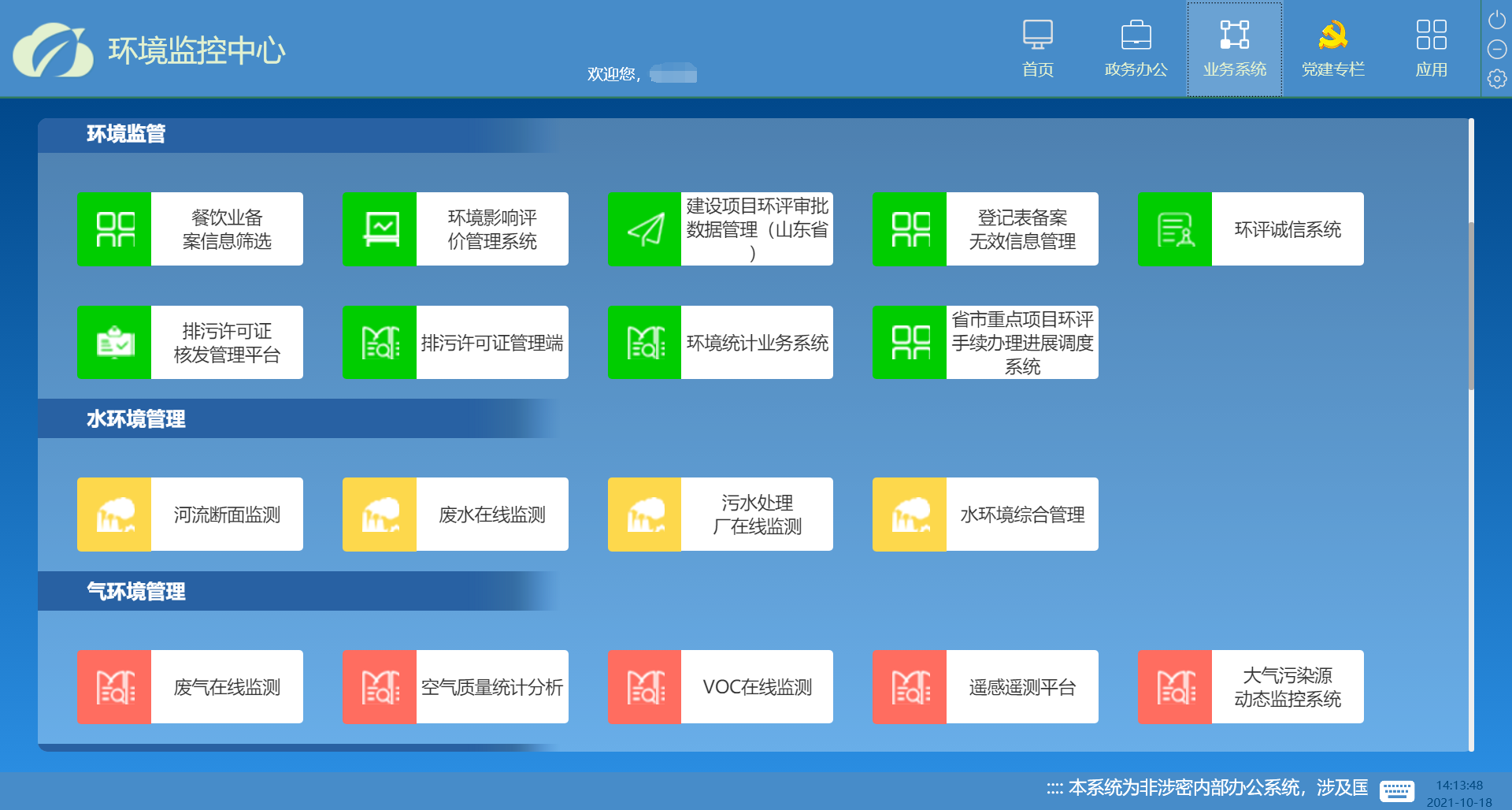The image size is (1512, 810).
Task: Click the circled minus icon at top right
Action: (1496, 50)
